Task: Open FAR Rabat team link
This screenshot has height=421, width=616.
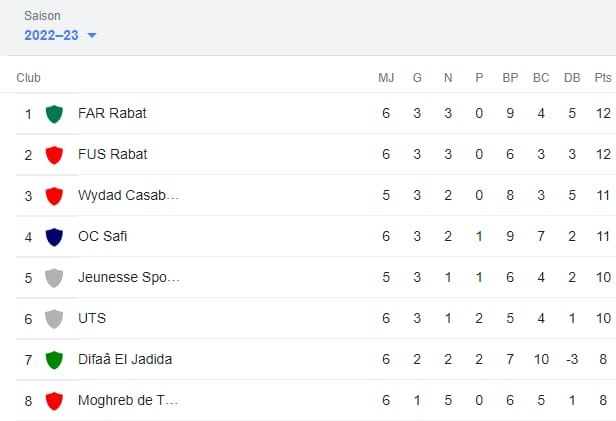Action: point(112,113)
